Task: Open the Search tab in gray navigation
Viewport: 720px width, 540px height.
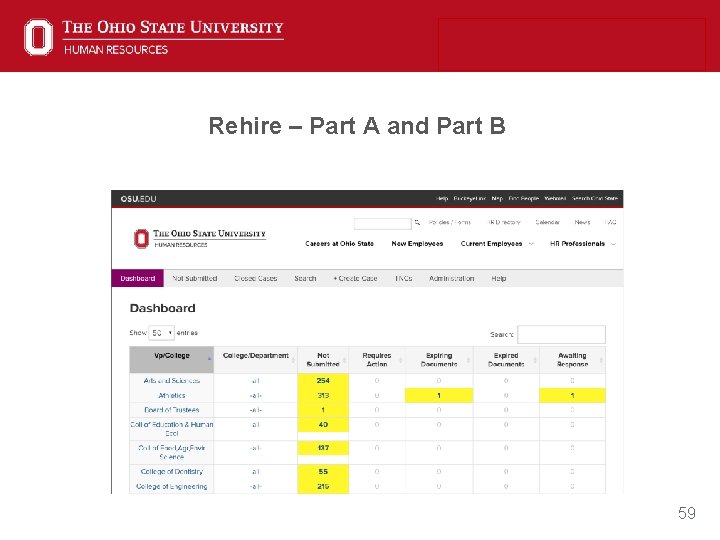Action: (305, 278)
